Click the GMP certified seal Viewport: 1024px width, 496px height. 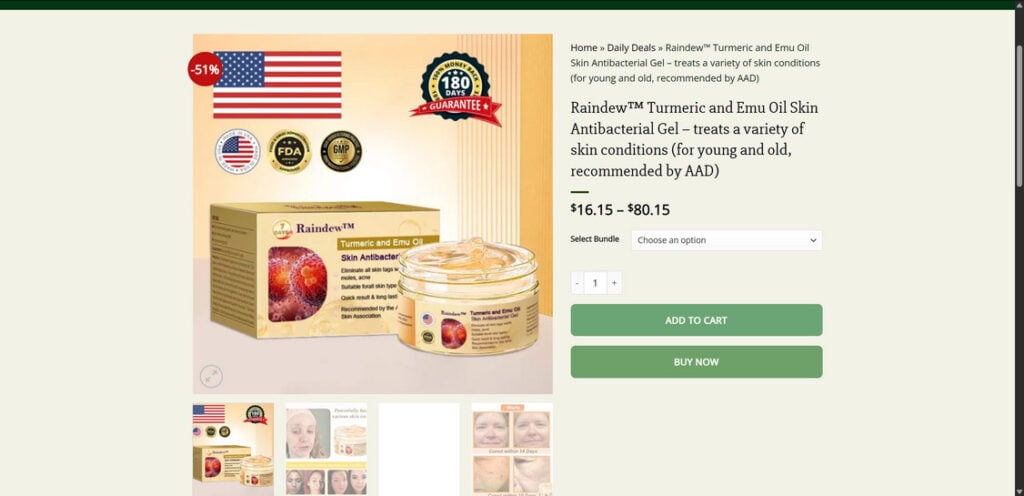(341, 151)
